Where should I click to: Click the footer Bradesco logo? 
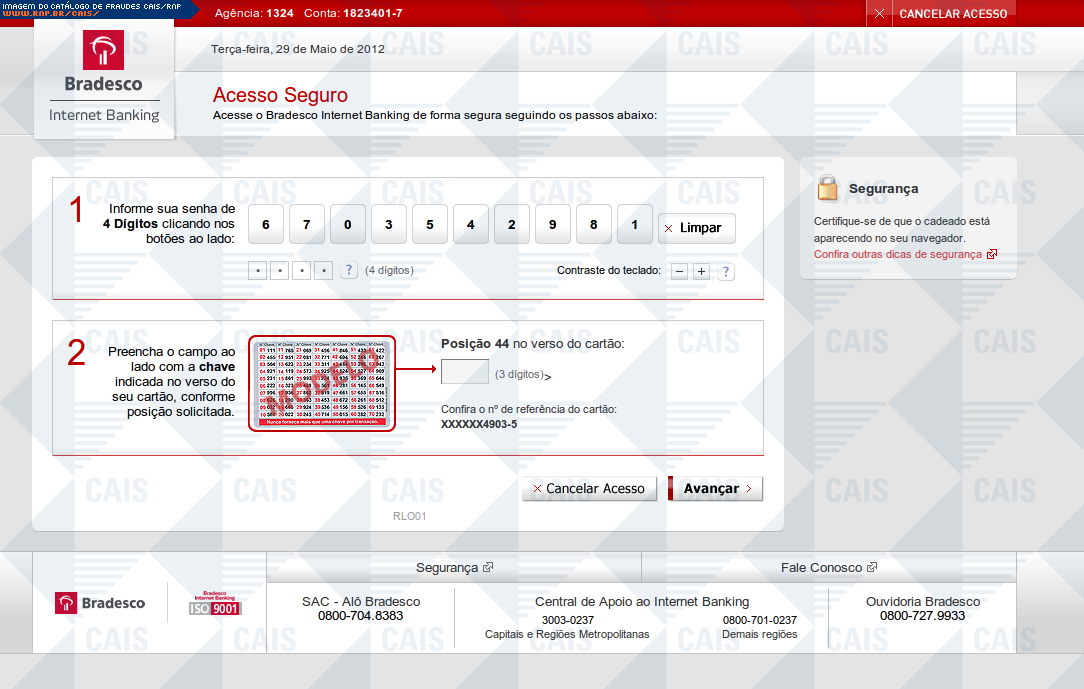tap(100, 603)
